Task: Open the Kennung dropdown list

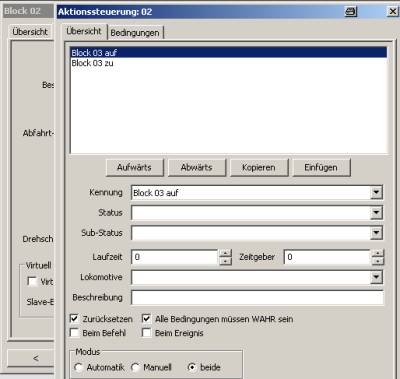Action: coord(376,193)
